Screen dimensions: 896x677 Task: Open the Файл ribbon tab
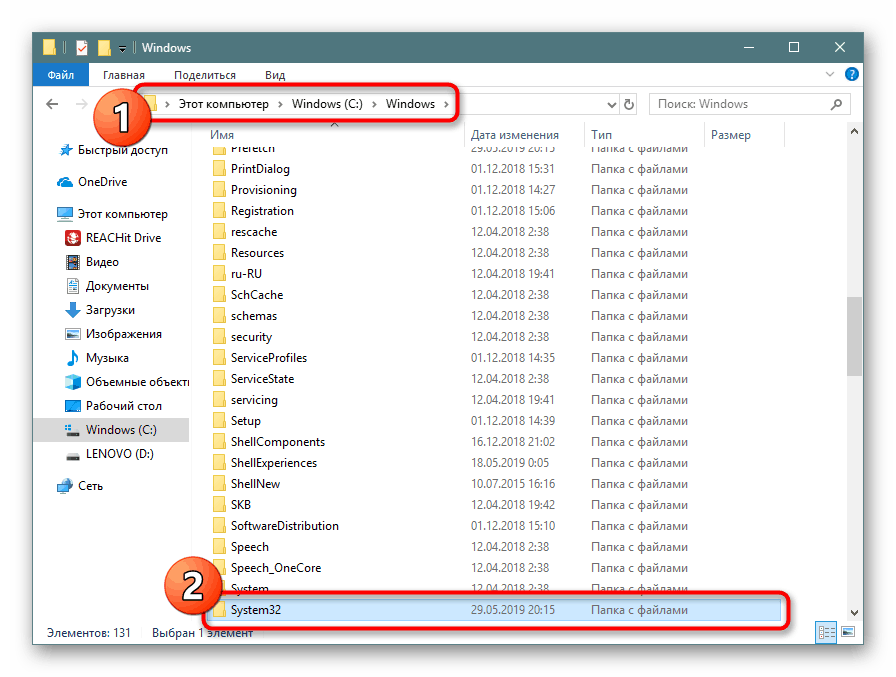(x=61, y=75)
